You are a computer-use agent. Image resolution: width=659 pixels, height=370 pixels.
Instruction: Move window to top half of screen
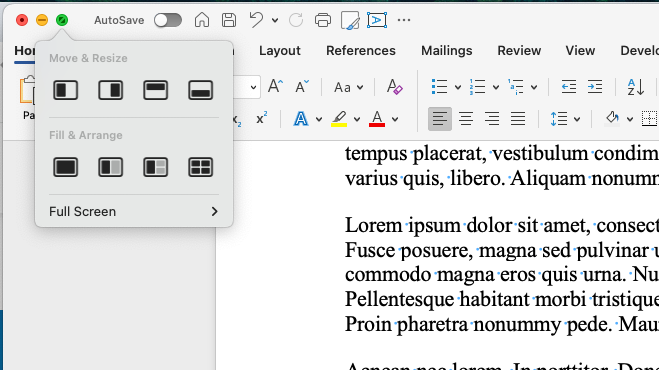tap(156, 90)
